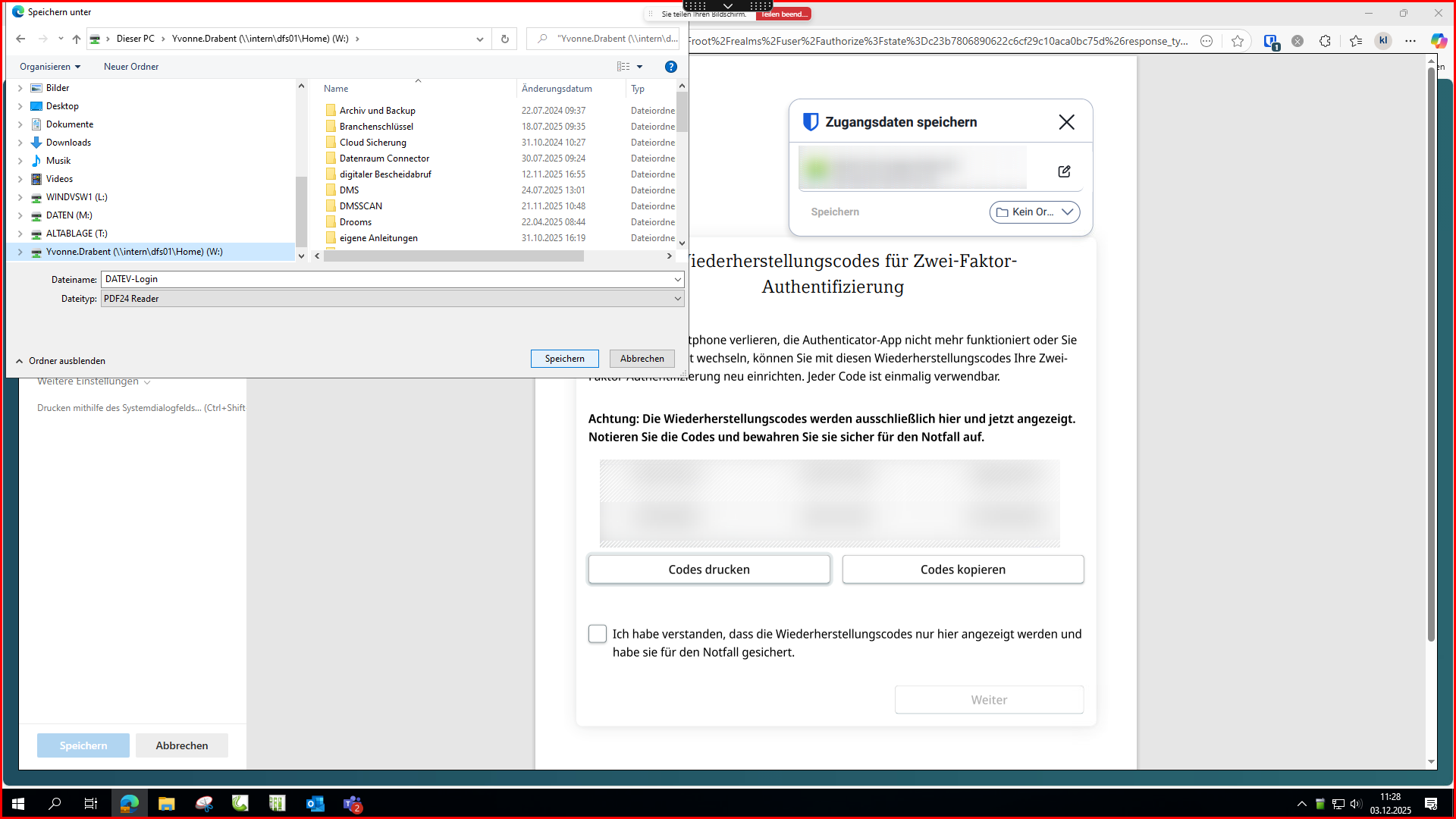Click the dialog help question mark icon
This screenshot has height=819, width=1456.
(x=670, y=67)
